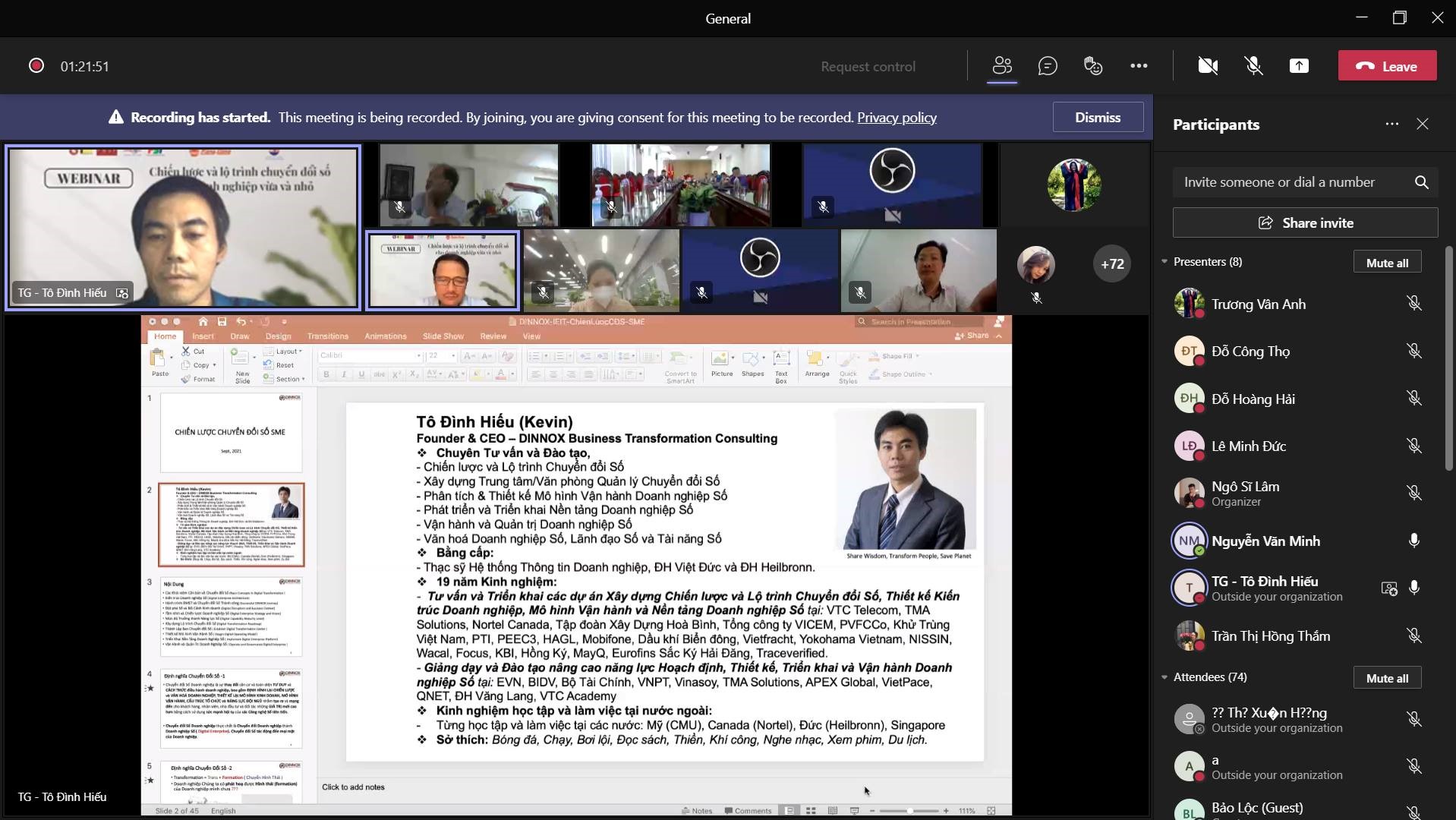1456x820 pixels.
Task: Click search icon in invite field
Action: tap(1421, 182)
